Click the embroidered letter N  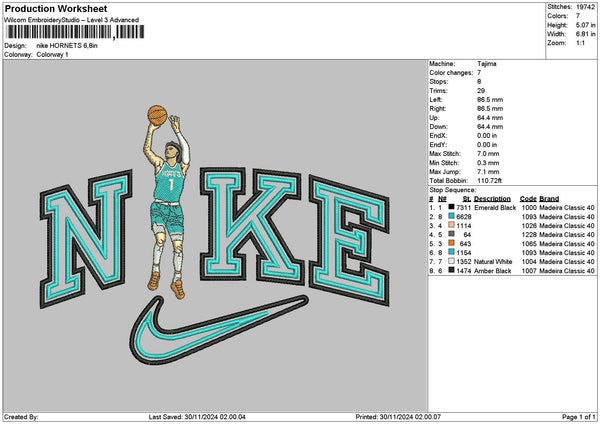86,238
